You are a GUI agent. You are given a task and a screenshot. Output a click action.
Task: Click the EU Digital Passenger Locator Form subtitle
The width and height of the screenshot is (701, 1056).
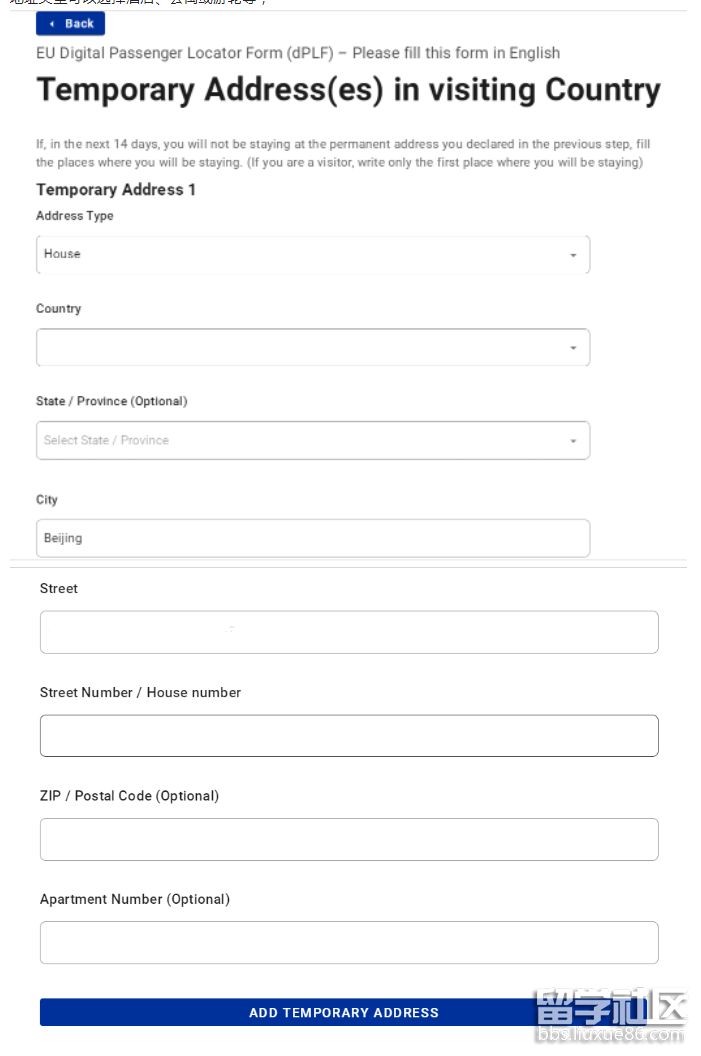(x=297, y=53)
